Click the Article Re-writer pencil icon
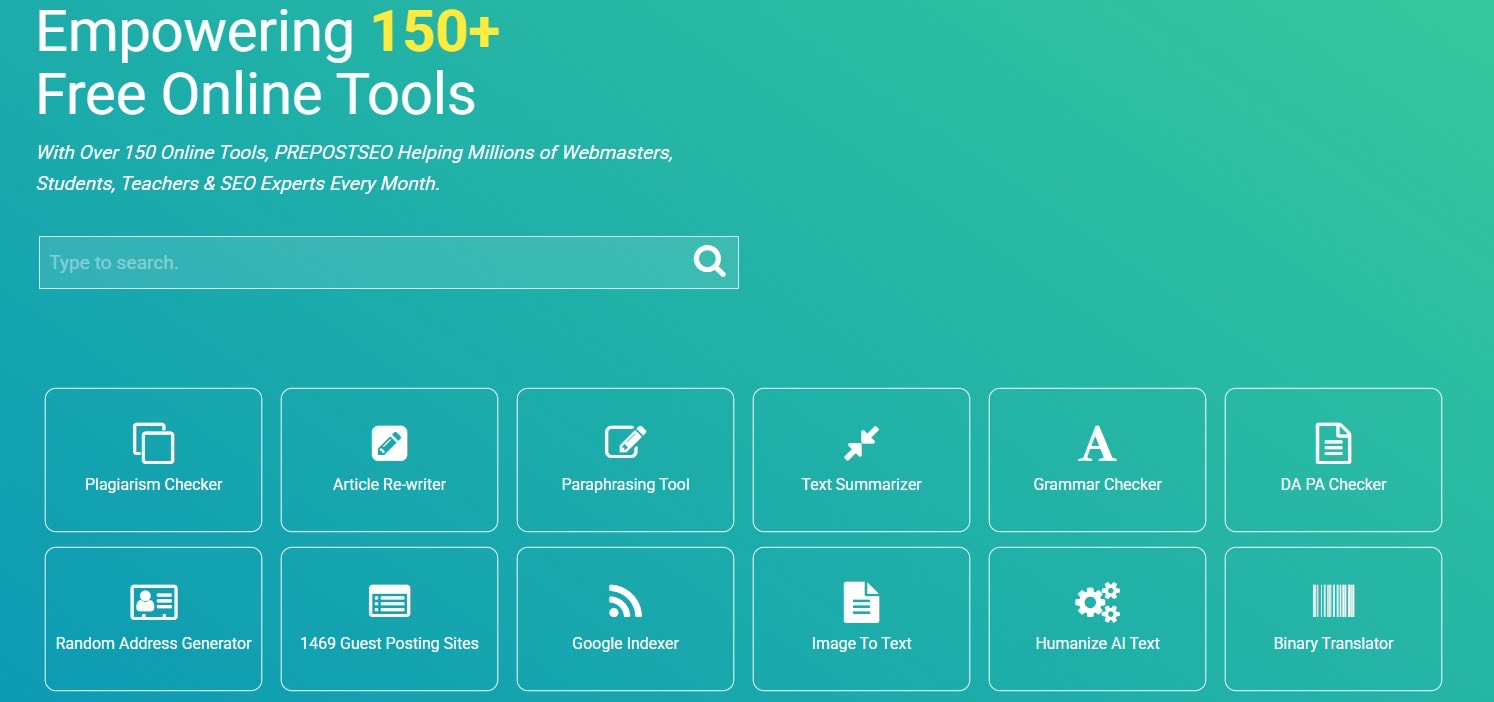The image size is (1494, 702). 389,443
